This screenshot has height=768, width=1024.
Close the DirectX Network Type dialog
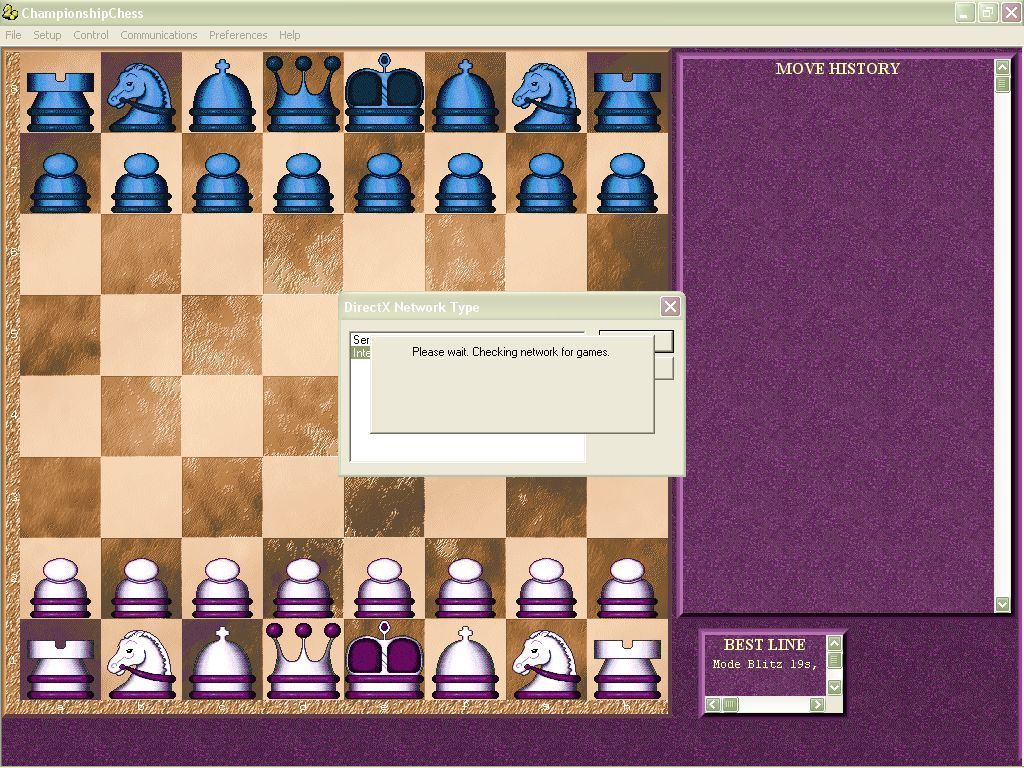670,307
